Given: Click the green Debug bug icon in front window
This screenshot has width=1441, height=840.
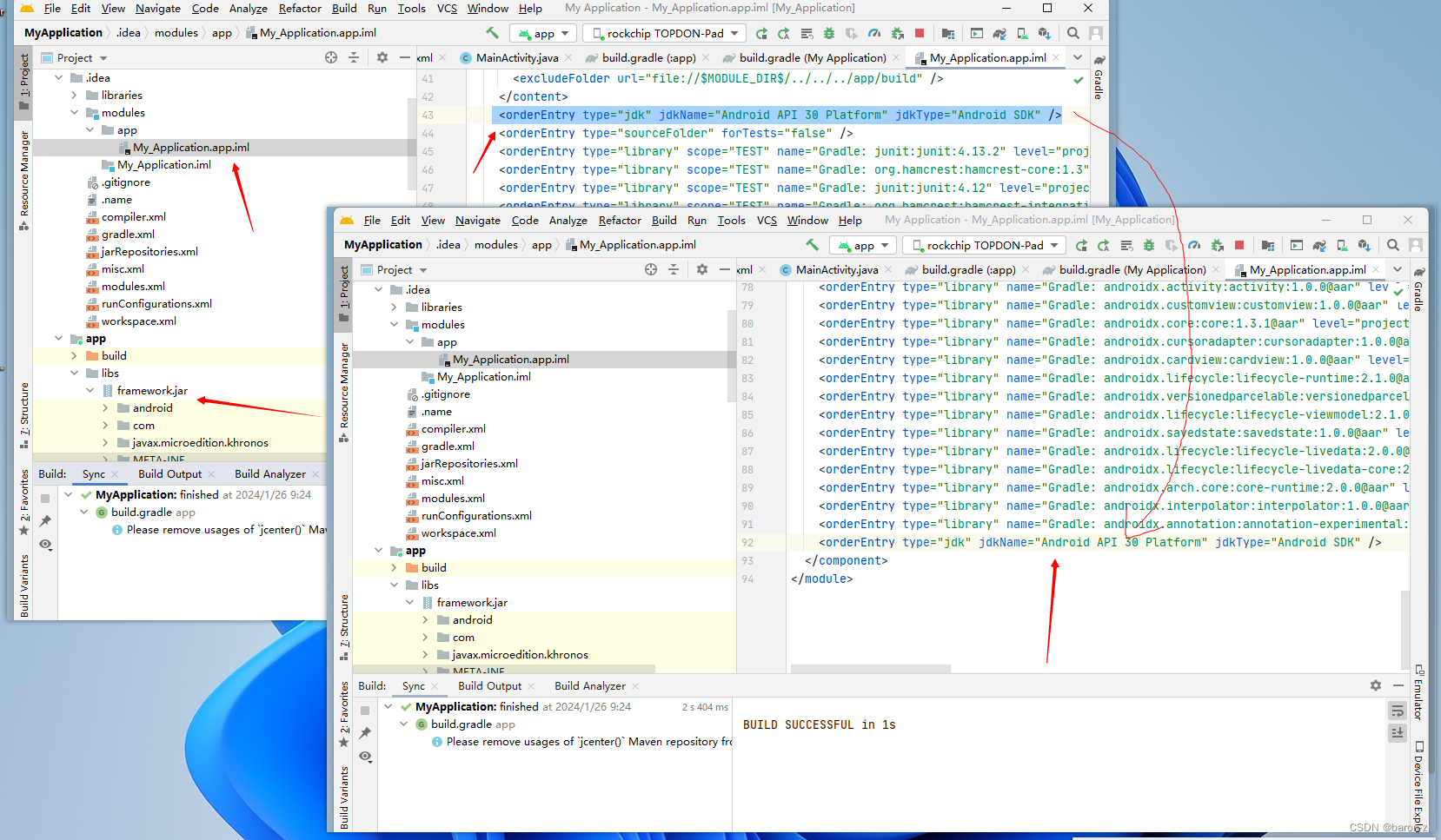Looking at the screenshot, I should pyautogui.click(x=1149, y=246).
